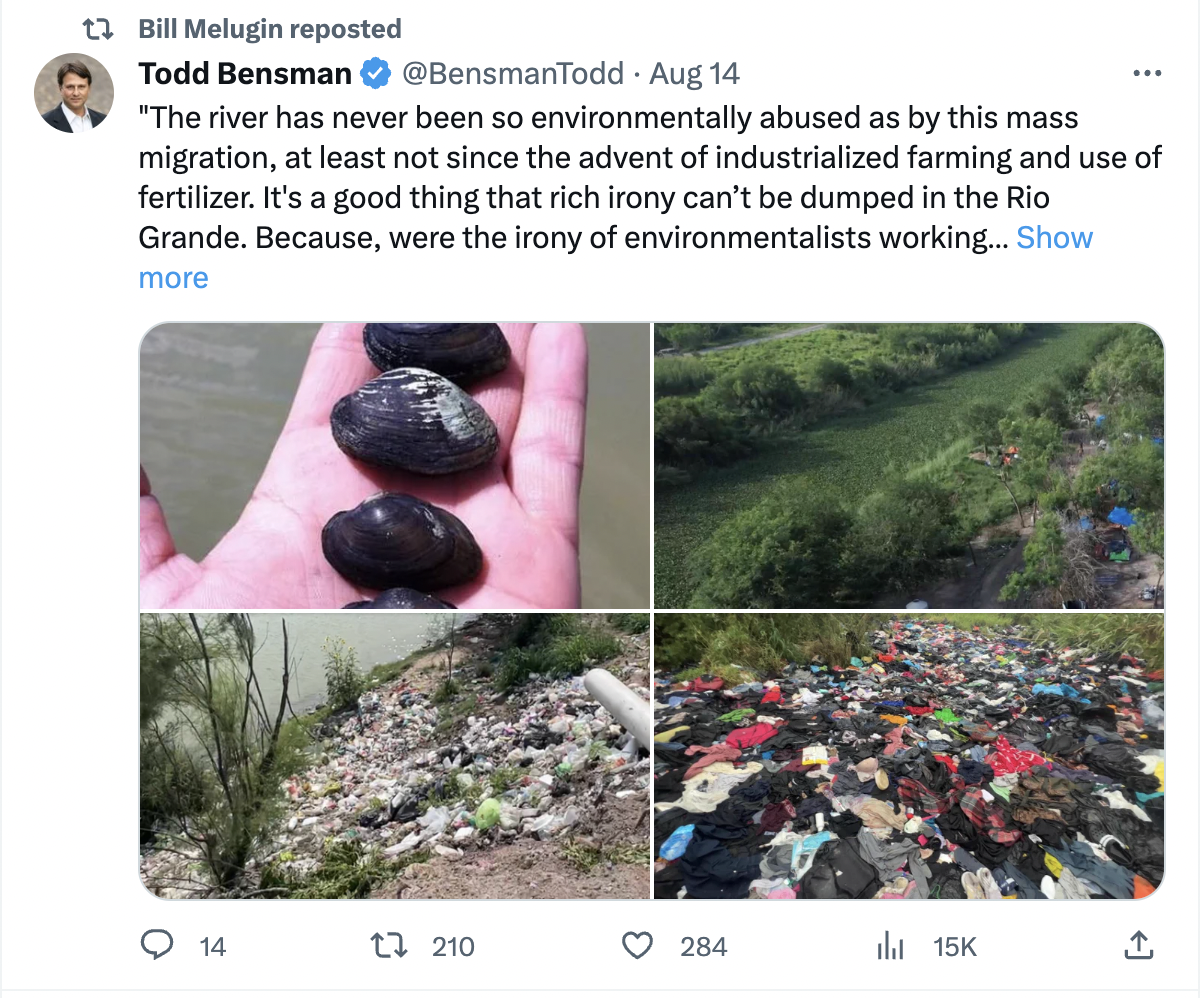
Task: Open the @BensmanTodd handle link
Action: pos(512,74)
